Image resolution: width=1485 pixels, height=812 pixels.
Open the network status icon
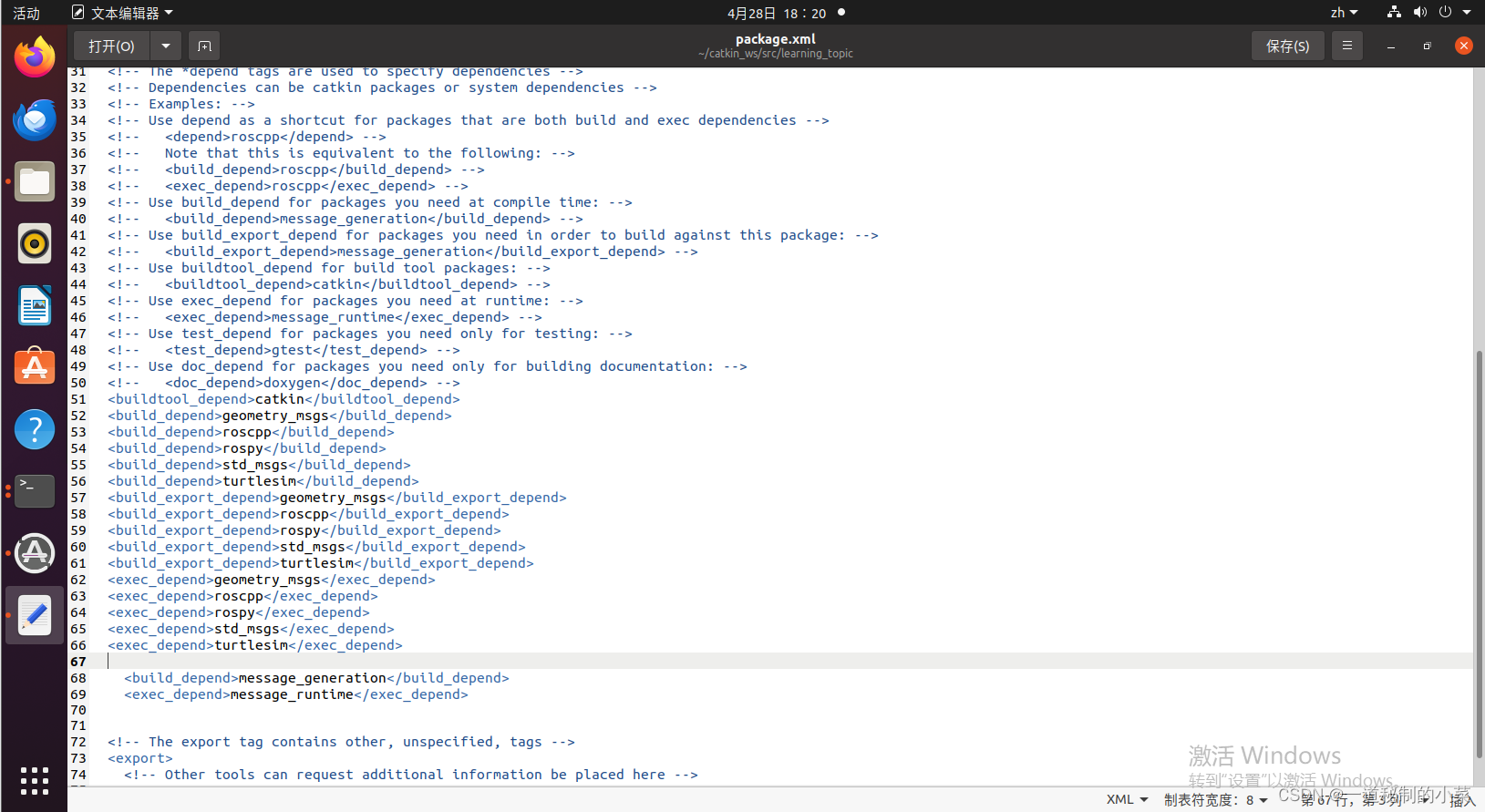click(x=1394, y=12)
